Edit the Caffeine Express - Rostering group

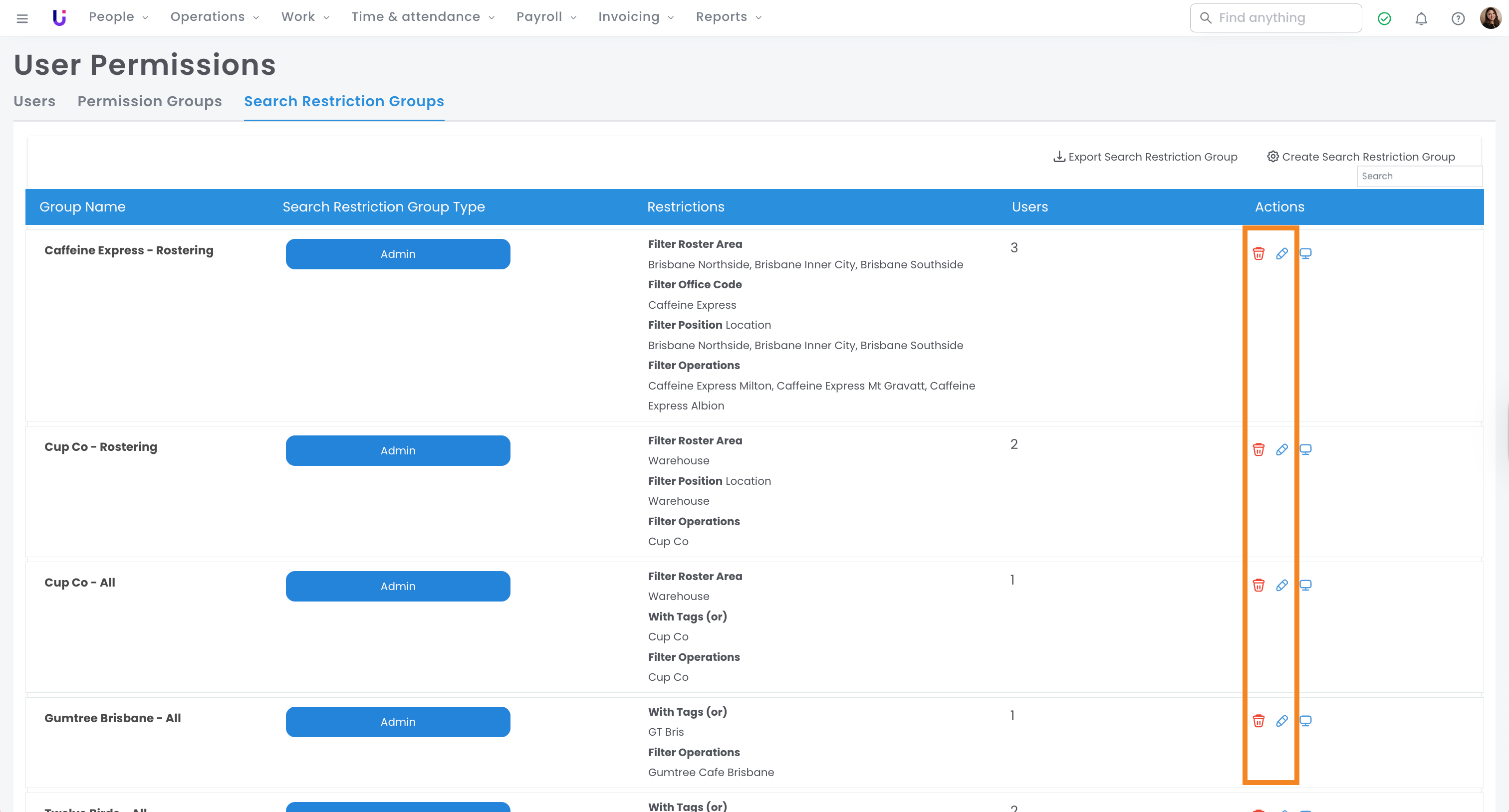tap(1282, 253)
